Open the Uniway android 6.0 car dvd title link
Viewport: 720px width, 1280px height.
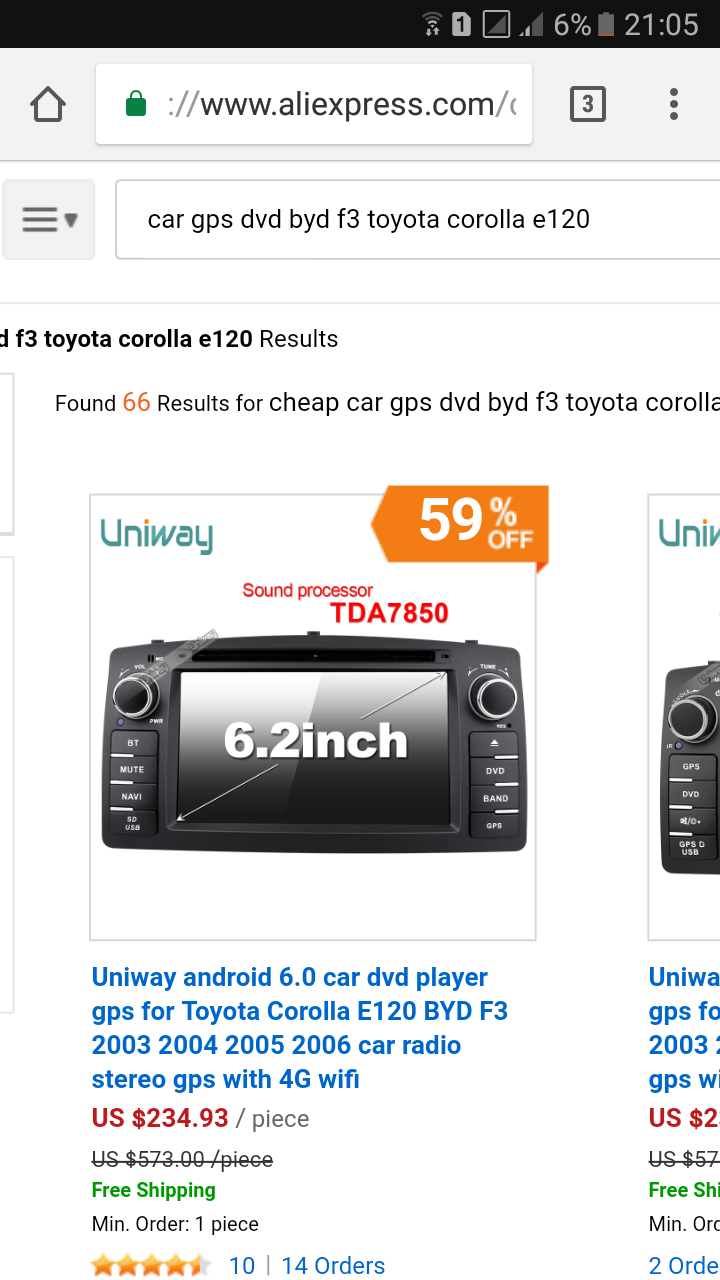click(299, 1028)
